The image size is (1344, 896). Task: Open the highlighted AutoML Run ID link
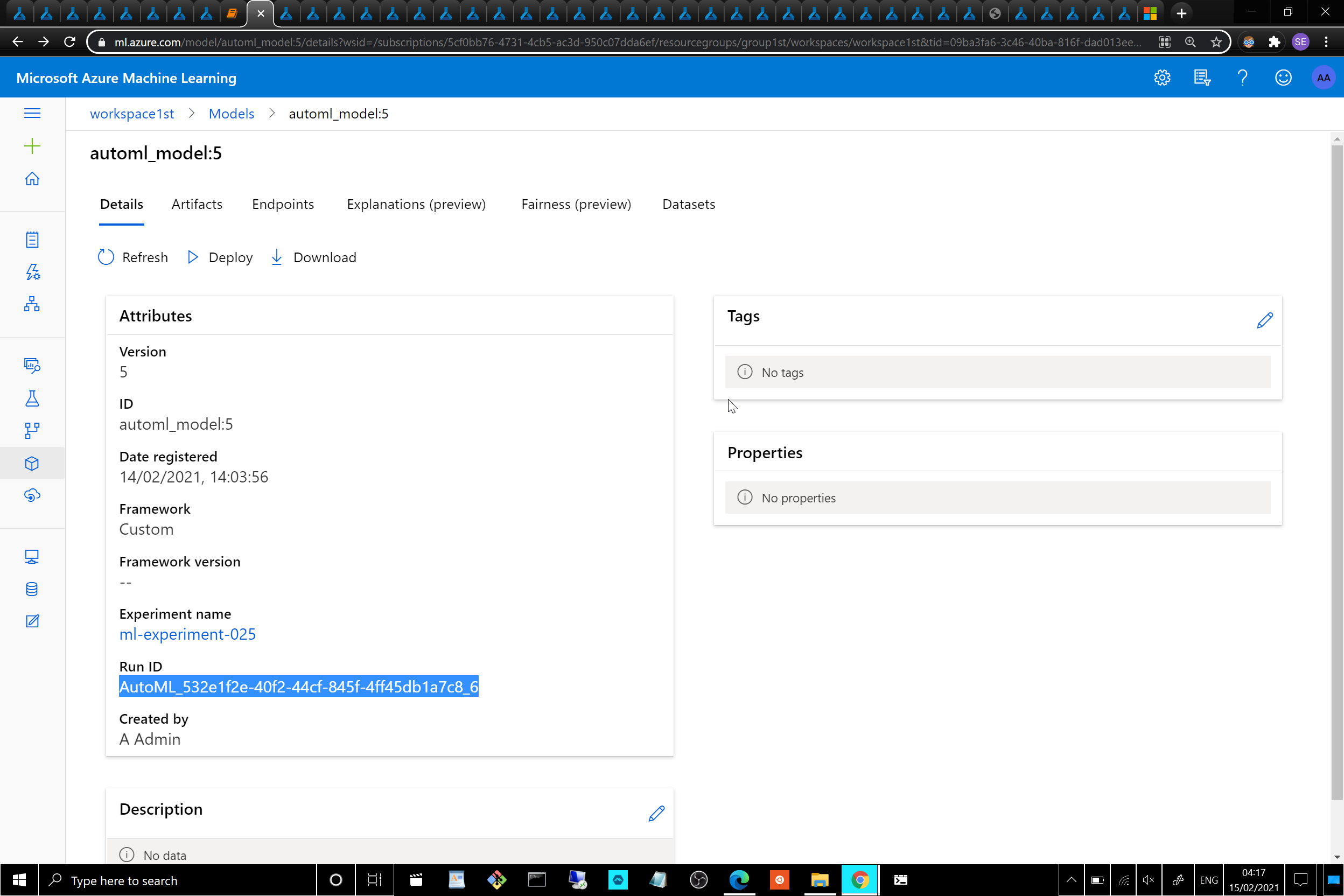tap(298, 687)
